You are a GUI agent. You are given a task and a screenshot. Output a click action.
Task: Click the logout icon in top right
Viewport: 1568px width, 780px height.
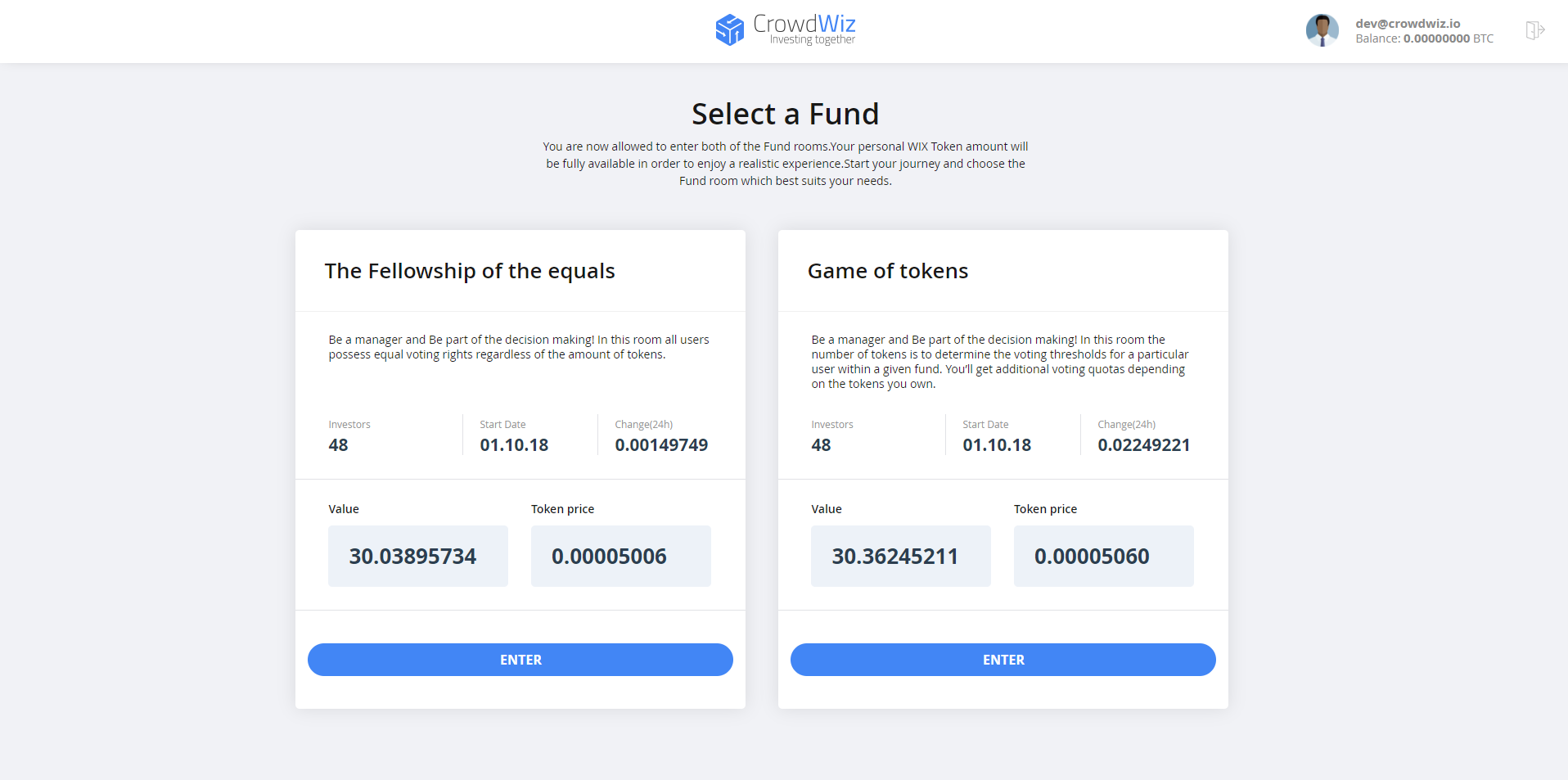pos(1534,30)
